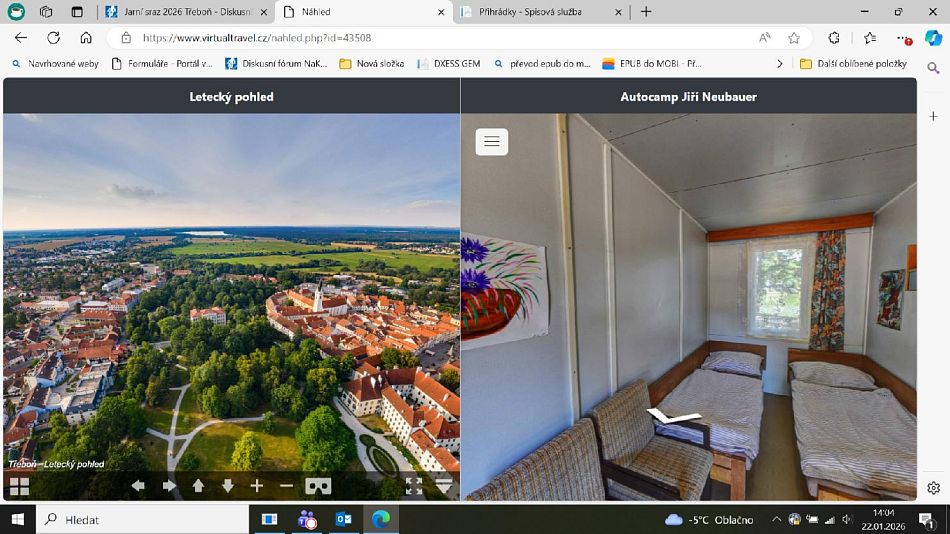Switch to Přihrádky - Spisová služba tab
Screen dimensions: 950x534
click(540, 12)
